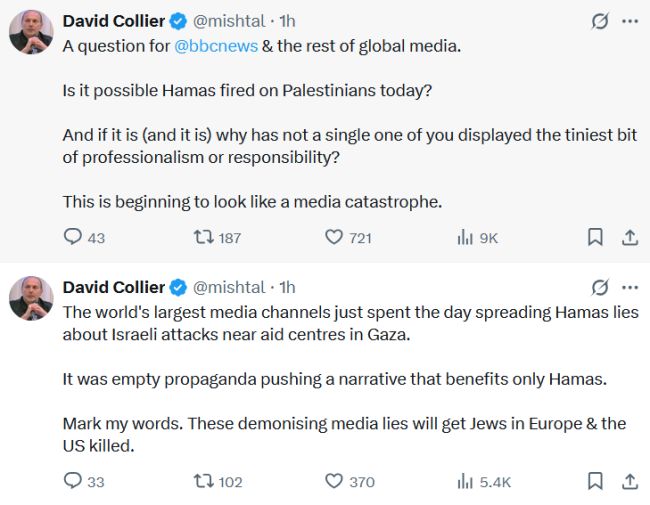Open more options menu on second tweet
This screenshot has height=505, width=650.
coord(629,288)
